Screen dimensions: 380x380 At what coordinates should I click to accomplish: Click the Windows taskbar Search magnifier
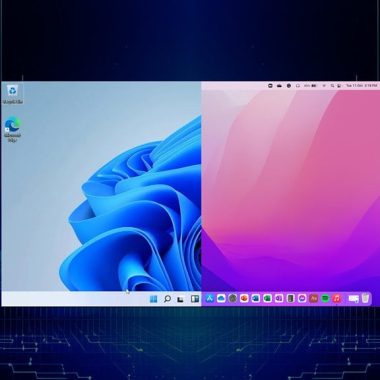[167, 299]
